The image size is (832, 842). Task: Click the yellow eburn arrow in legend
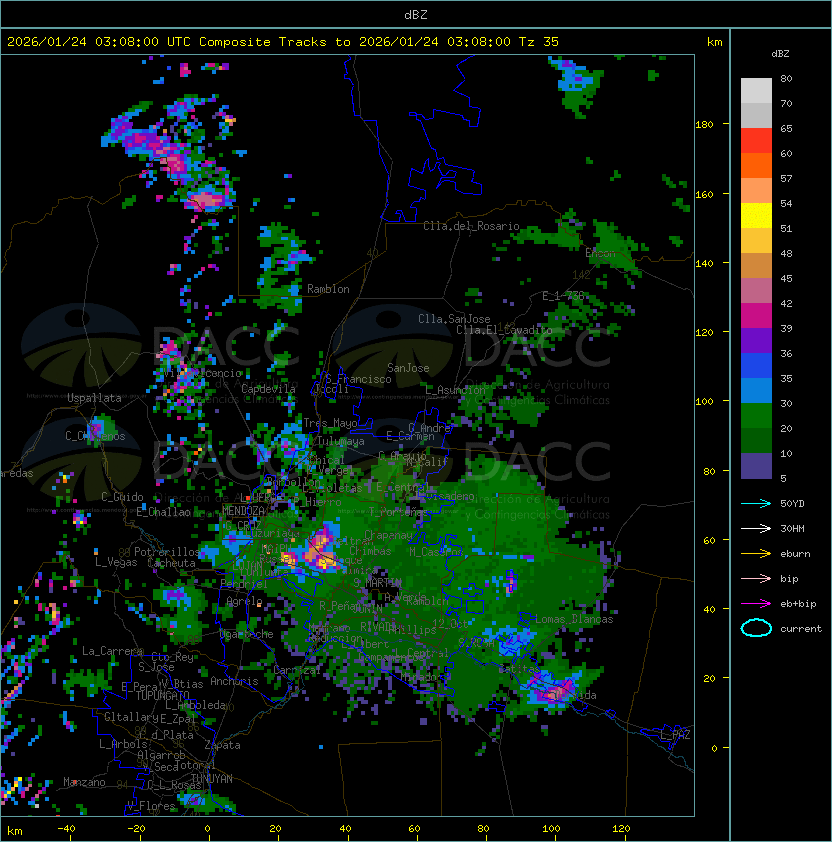point(756,554)
